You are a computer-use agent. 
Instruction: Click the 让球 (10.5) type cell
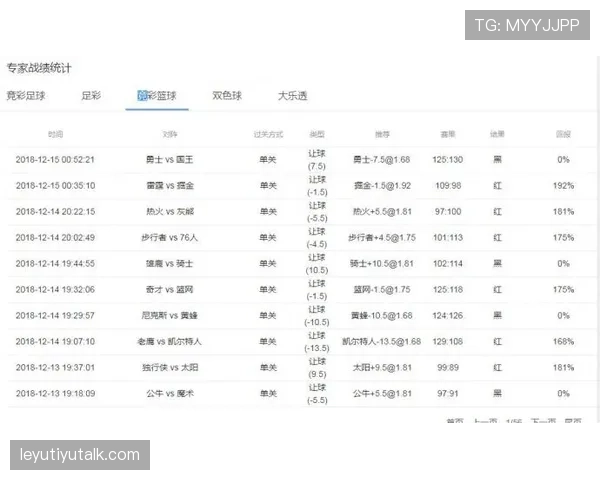point(317,264)
